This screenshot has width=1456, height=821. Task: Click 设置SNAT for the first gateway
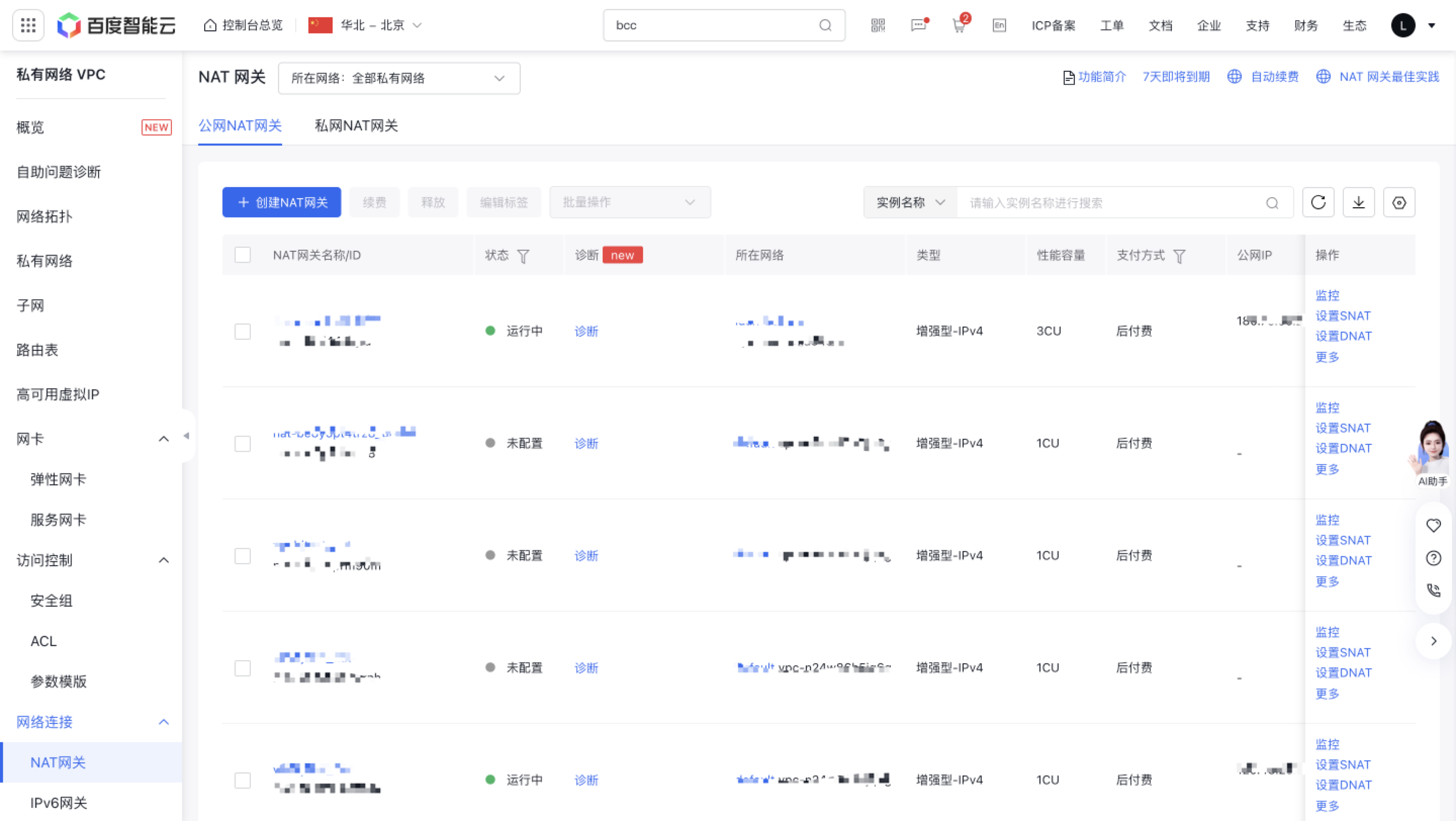point(1343,316)
